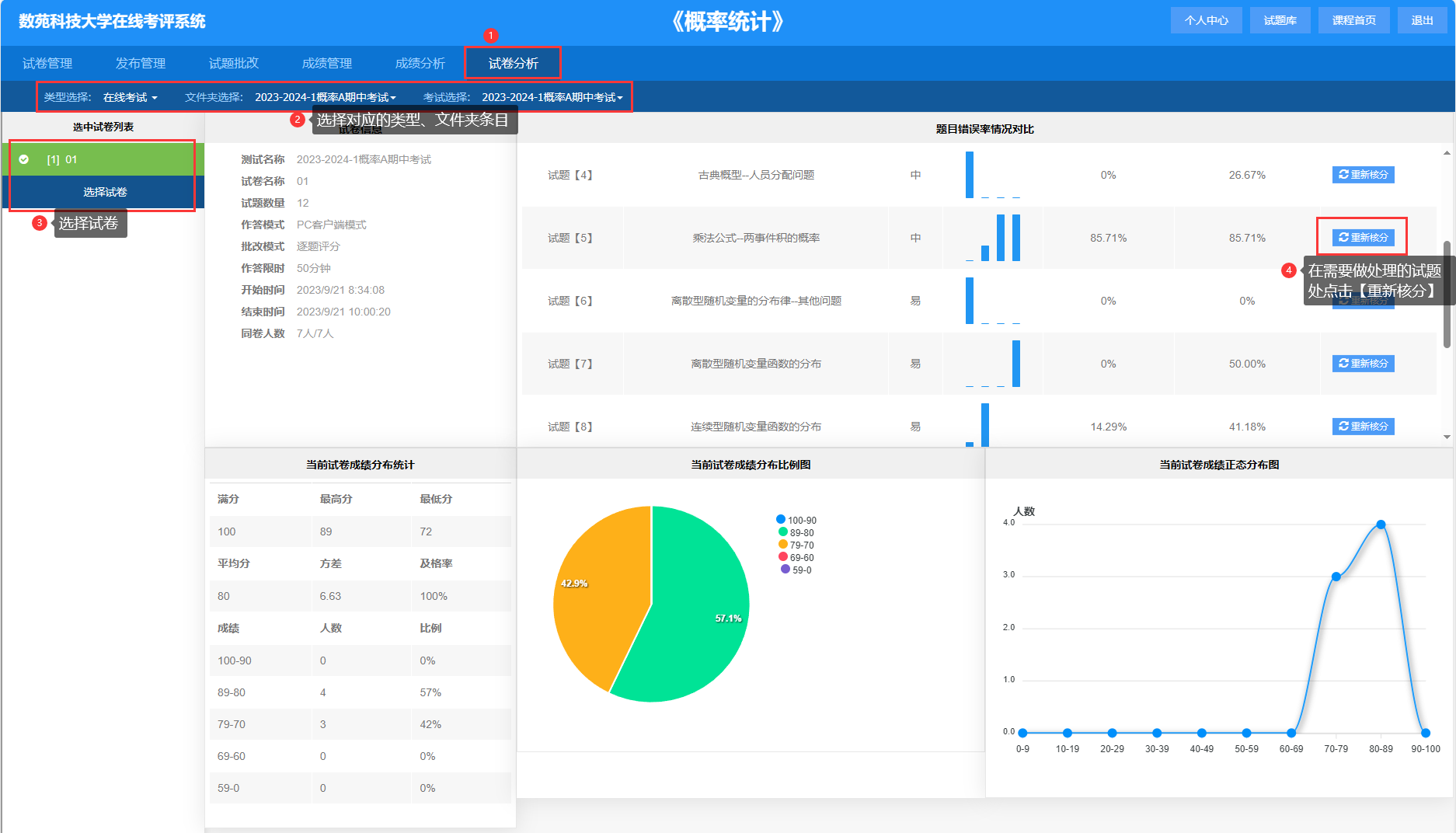Open the 试卷管理 tab
1456x833 pixels.
(x=47, y=64)
